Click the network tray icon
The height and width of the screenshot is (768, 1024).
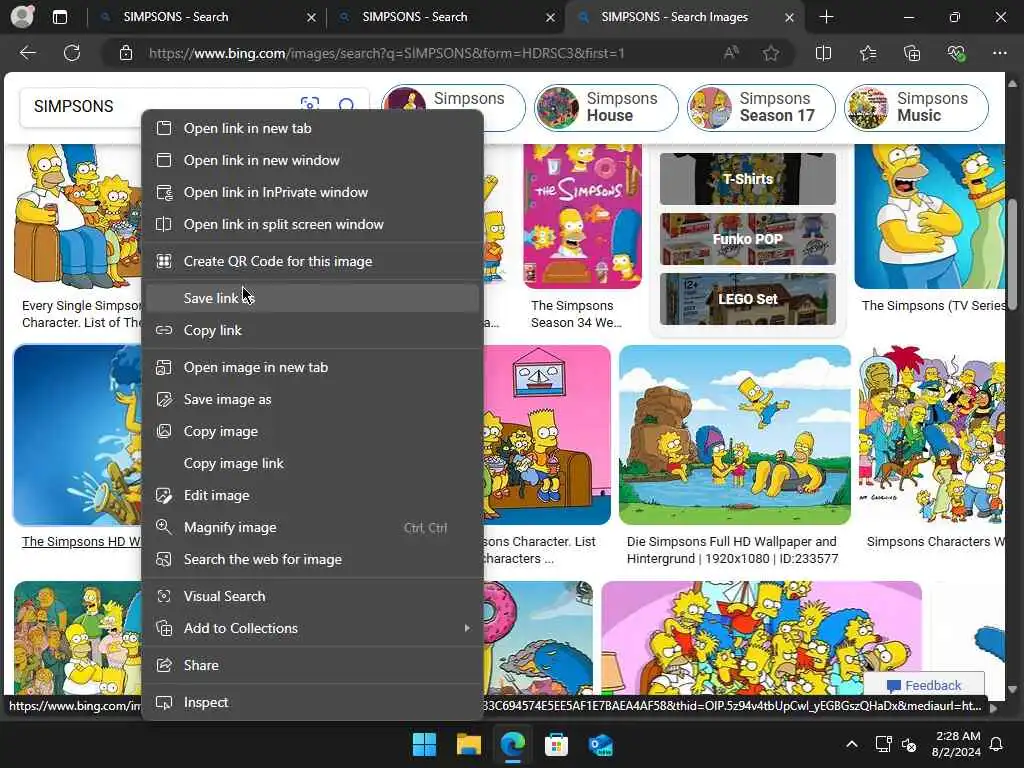(x=883, y=744)
